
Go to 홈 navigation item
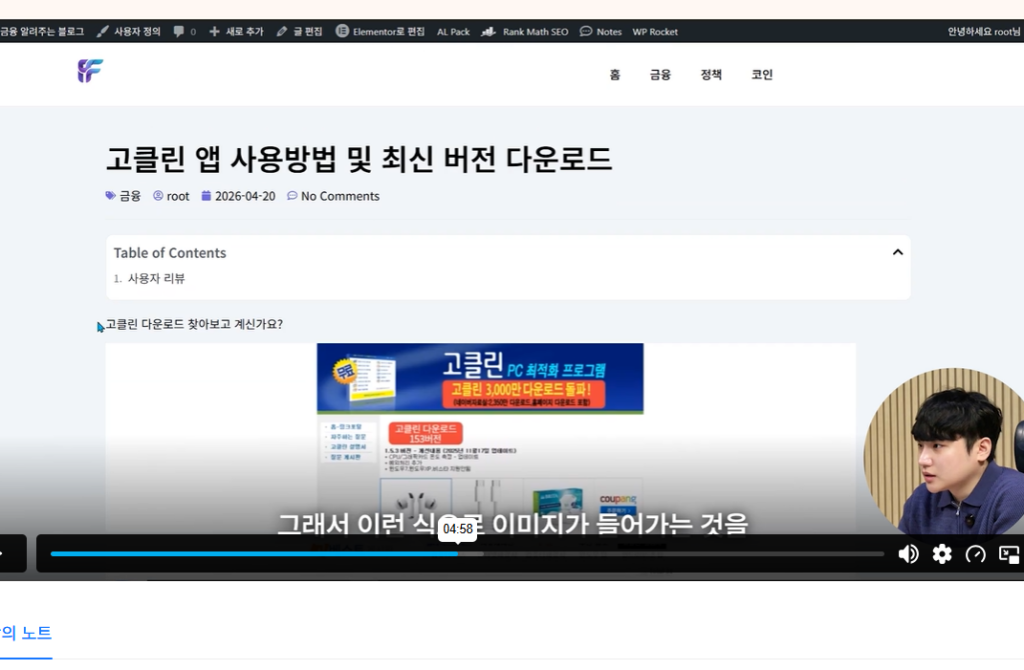[x=615, y=74]
